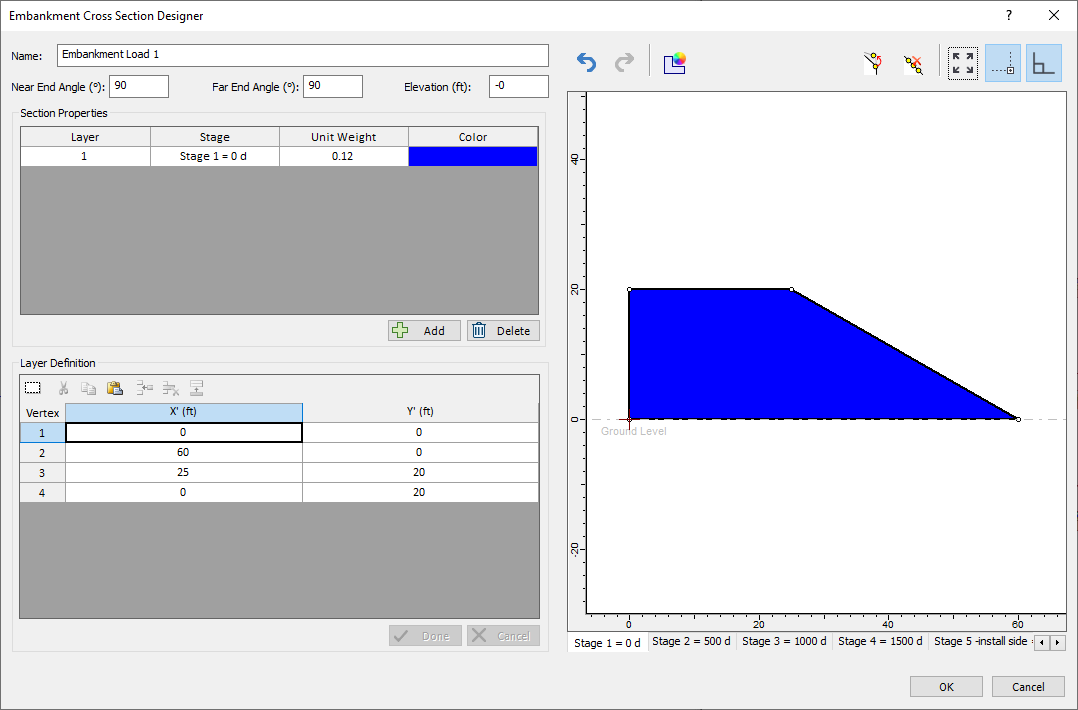Switch to the Stage 2 = 500 d tab
The image size is (1078, 710).
(x=691, y=642)
